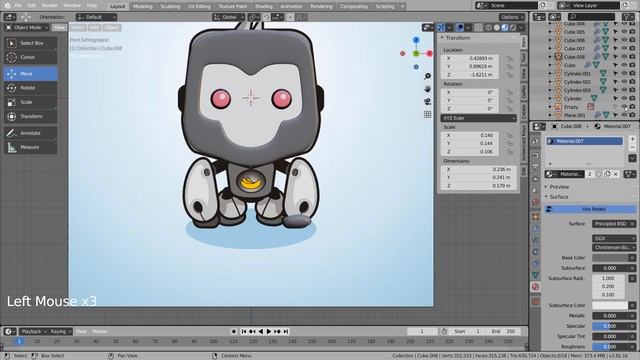The image size is (640, 360).
Task: Select the Select Box tool
Action: click(x=31, y=43)
